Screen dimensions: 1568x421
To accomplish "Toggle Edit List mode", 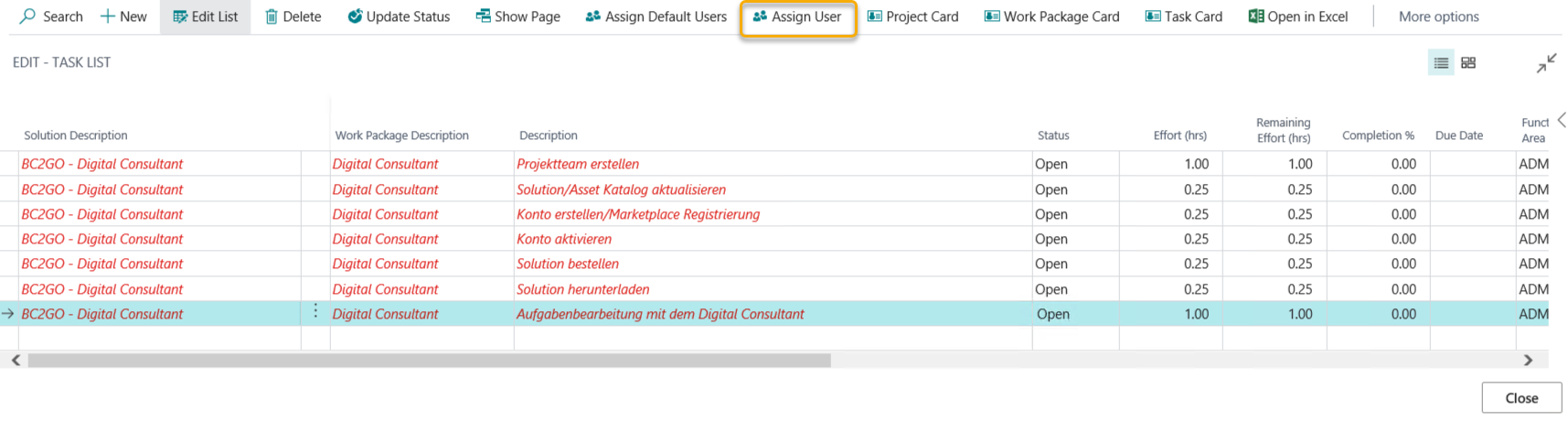I will (x=206, y=16).
